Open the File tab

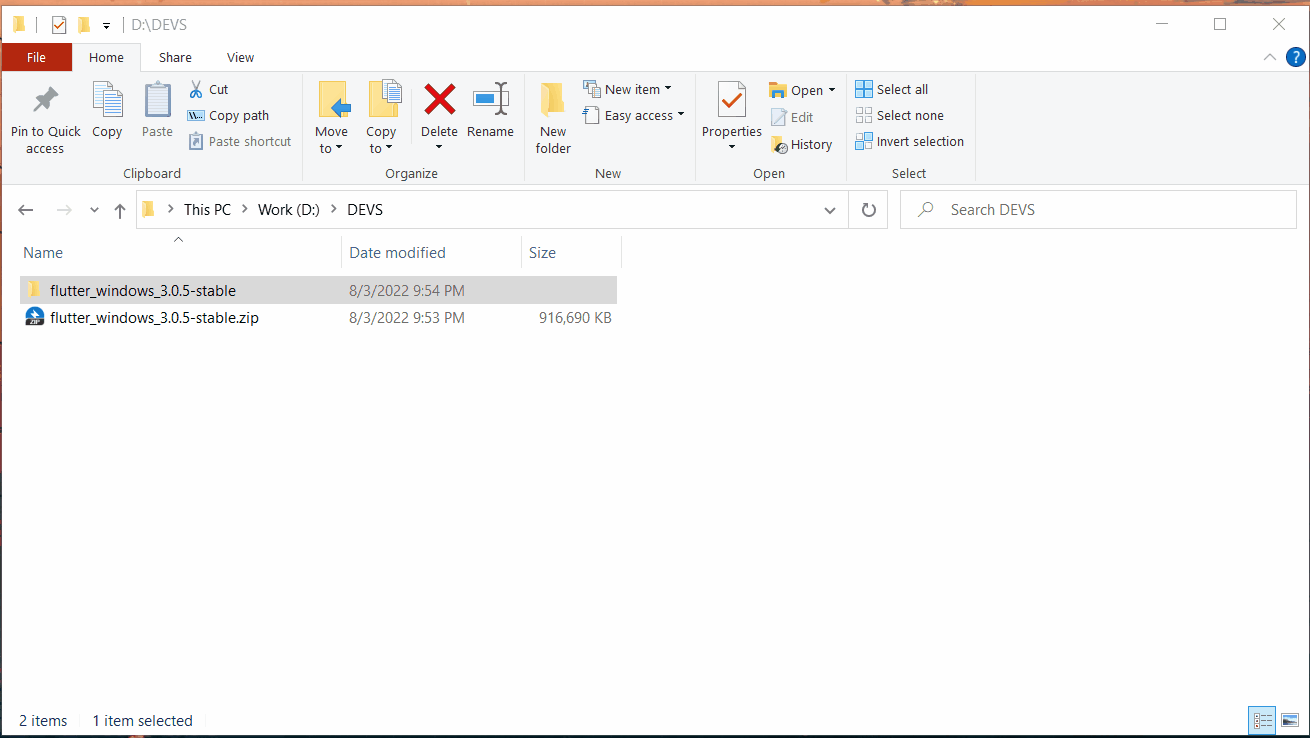(36, 57)
